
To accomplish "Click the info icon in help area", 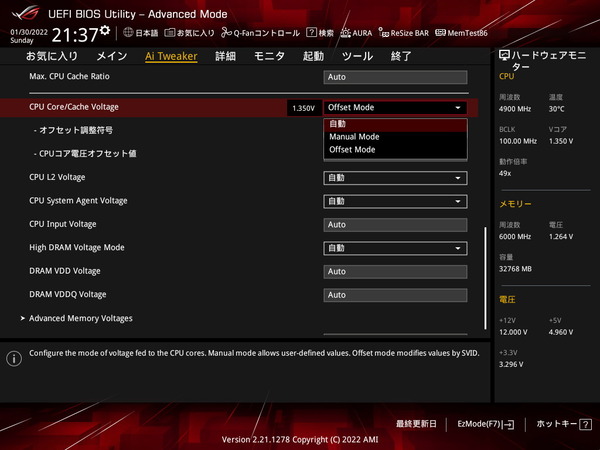I will [x=14, y=358].
